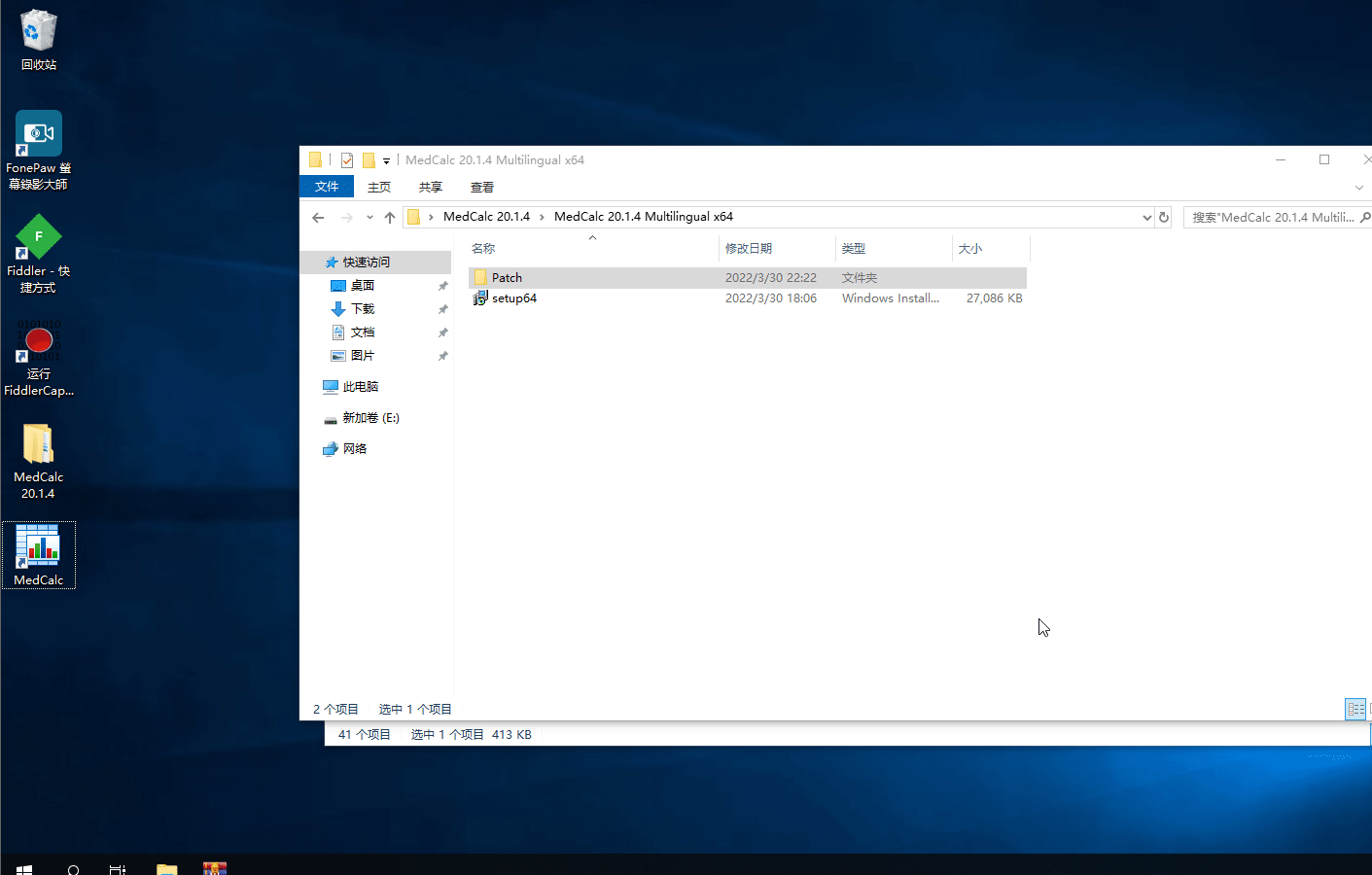
Task: Click the 27,086 KB size value
Action: pyautogui.click(x=995, y=298)
